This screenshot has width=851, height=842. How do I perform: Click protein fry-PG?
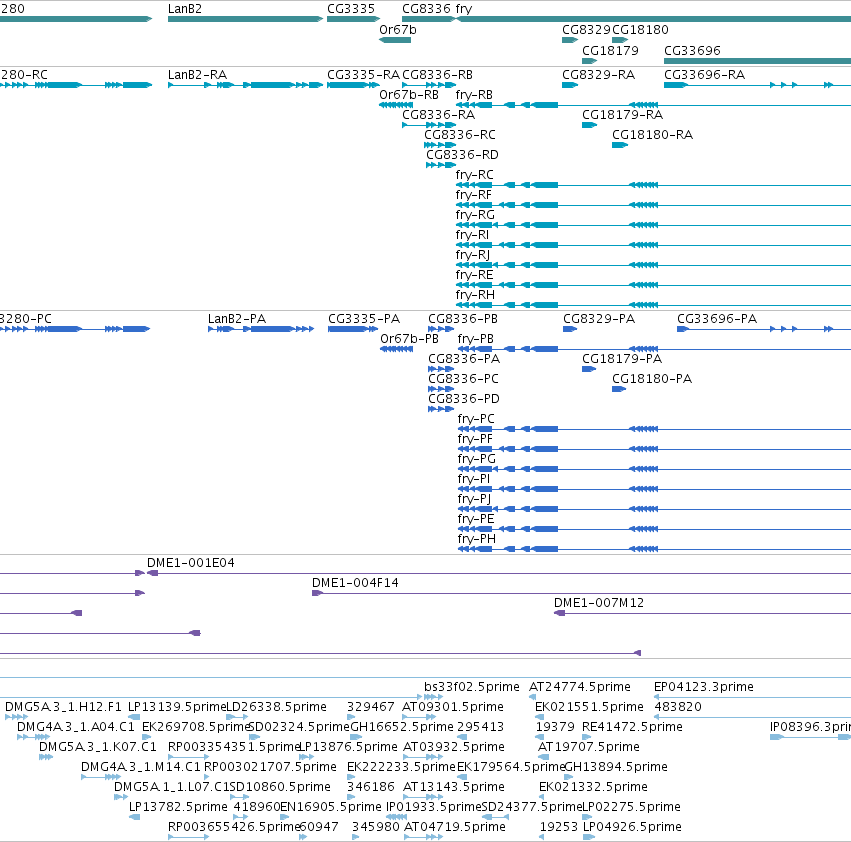[654, 469]
